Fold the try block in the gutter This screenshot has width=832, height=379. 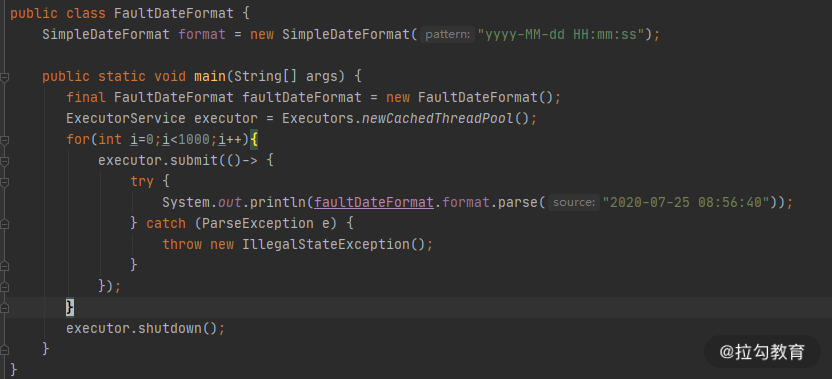(4, 183)
